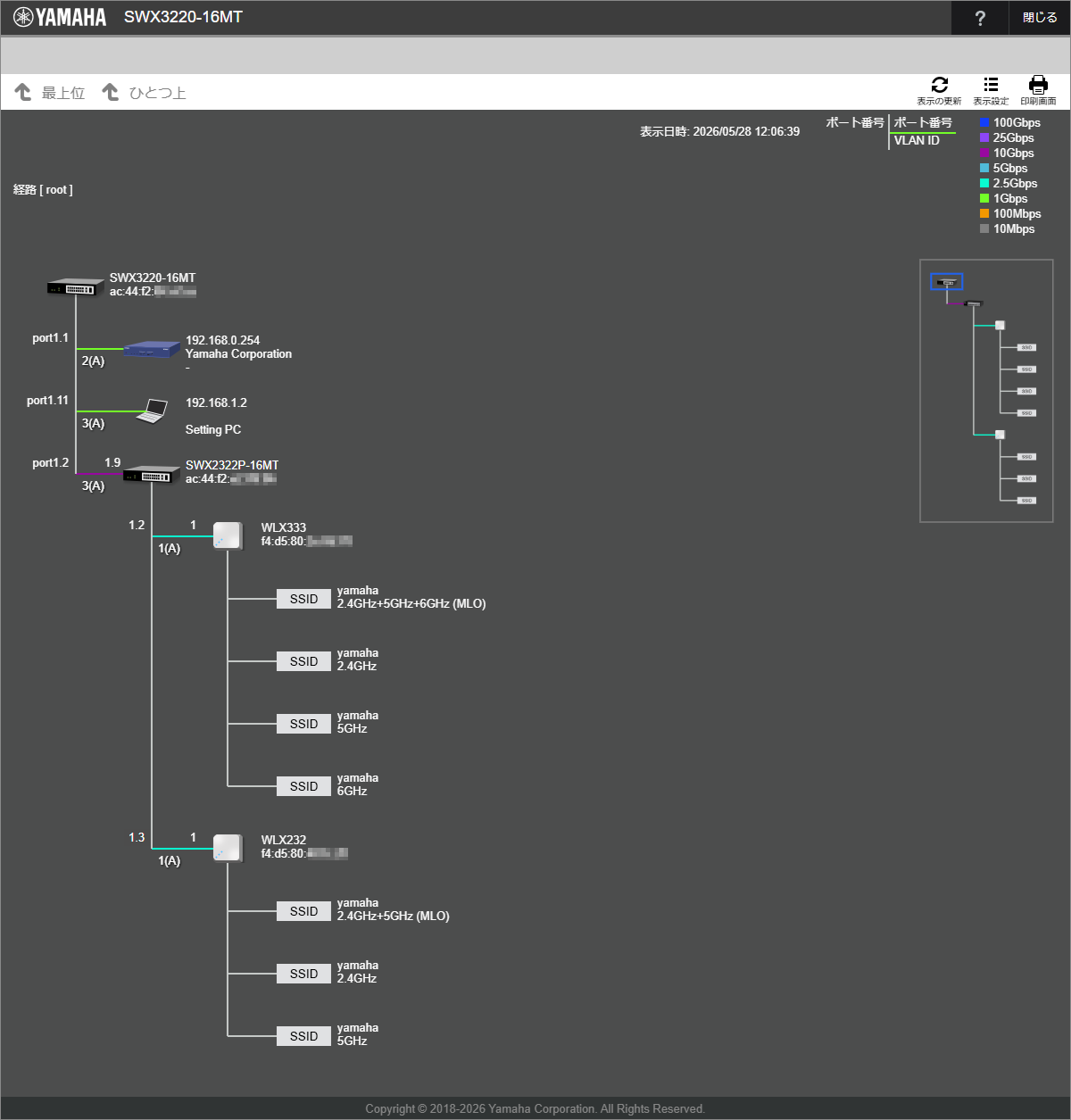
Task: Click the 192.168.1.2 address text
Action: [x=216, y=402]
